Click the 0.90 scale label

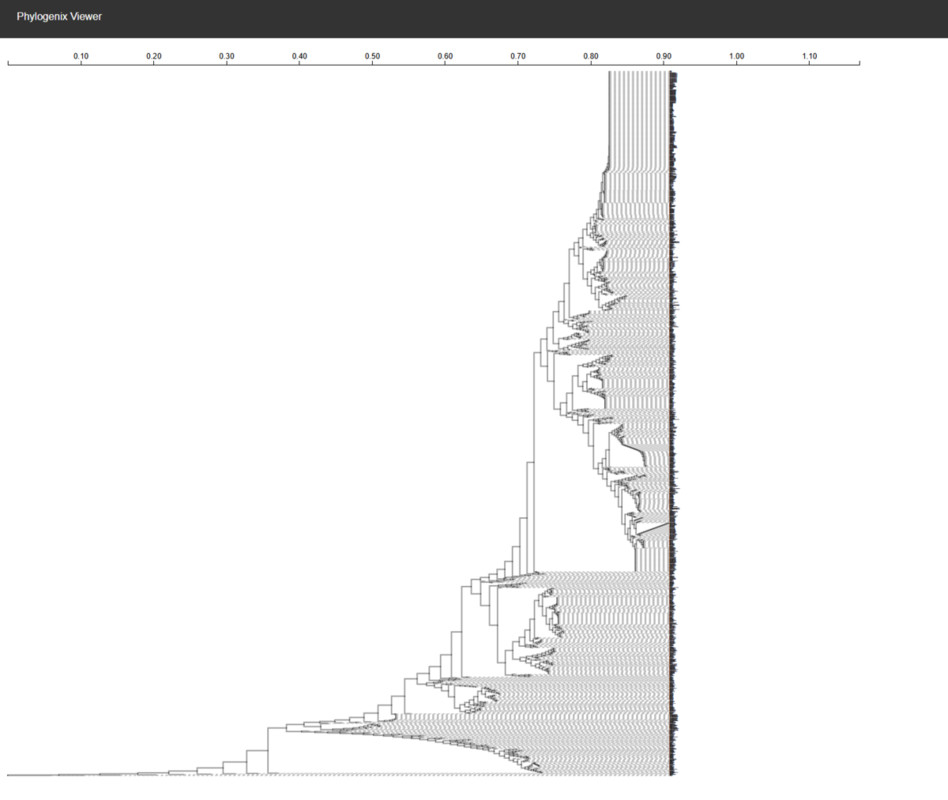click(664, 56)
